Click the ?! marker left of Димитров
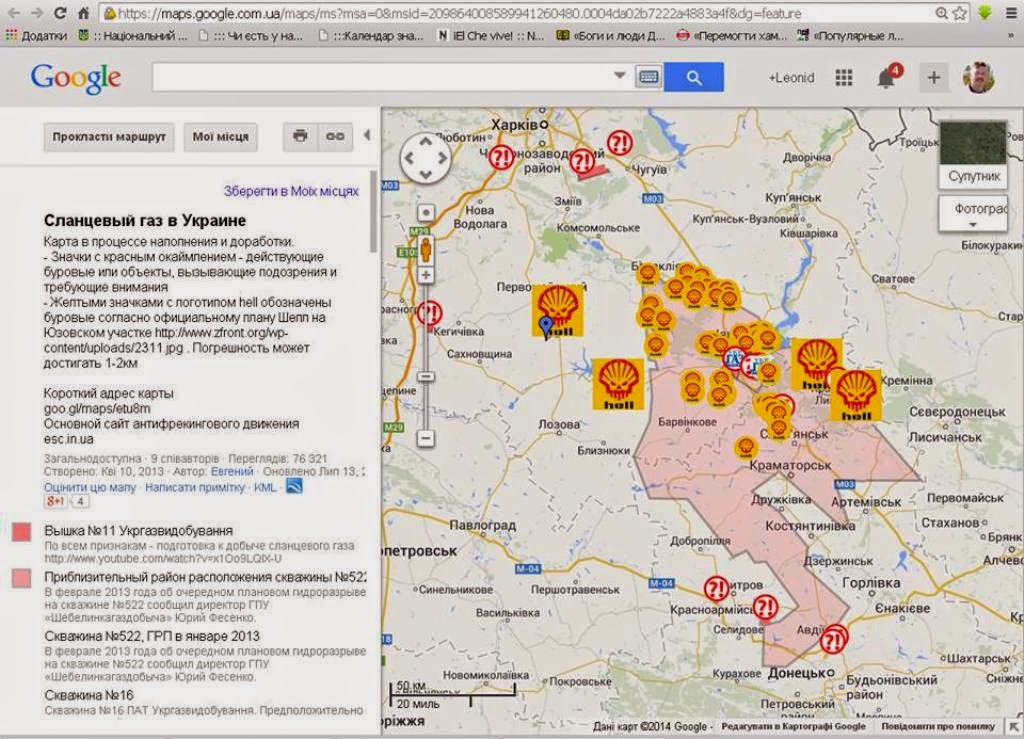Image resolution: width=1024 pixels, height=739 pixels. 716,589
